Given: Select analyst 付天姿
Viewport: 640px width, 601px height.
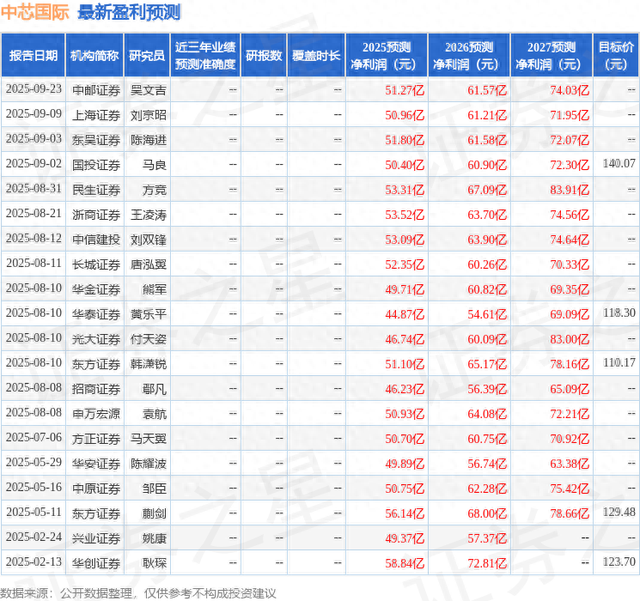Looking at the screenshot, I should 148,339.
